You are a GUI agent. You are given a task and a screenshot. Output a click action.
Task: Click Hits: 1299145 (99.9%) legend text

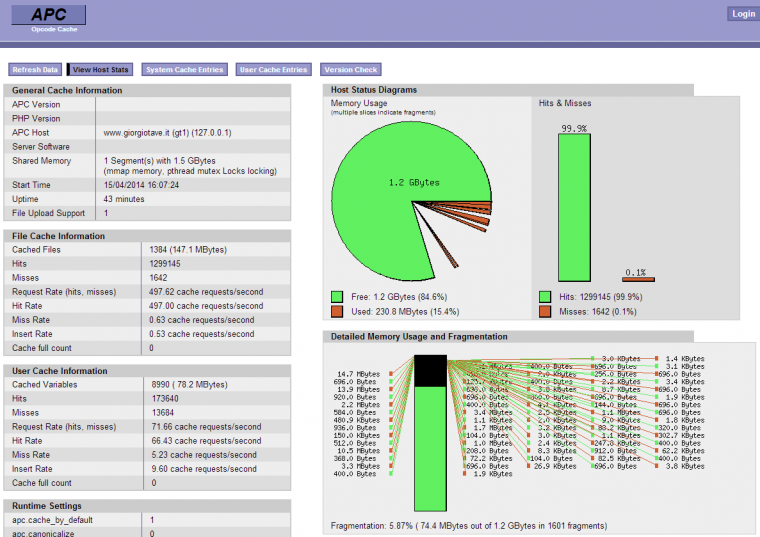click(x=601, y=297)
